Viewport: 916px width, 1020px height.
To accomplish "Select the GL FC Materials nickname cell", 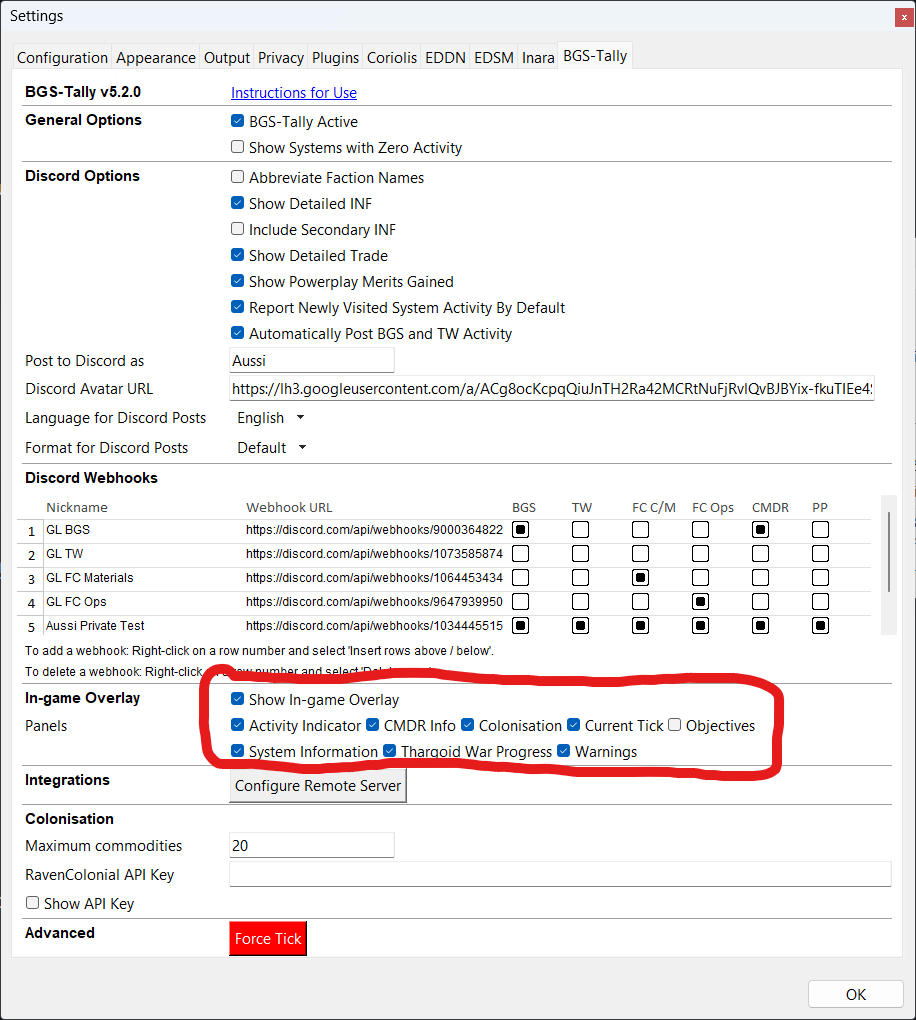I will pyautogui.click(x=142, y=578).
